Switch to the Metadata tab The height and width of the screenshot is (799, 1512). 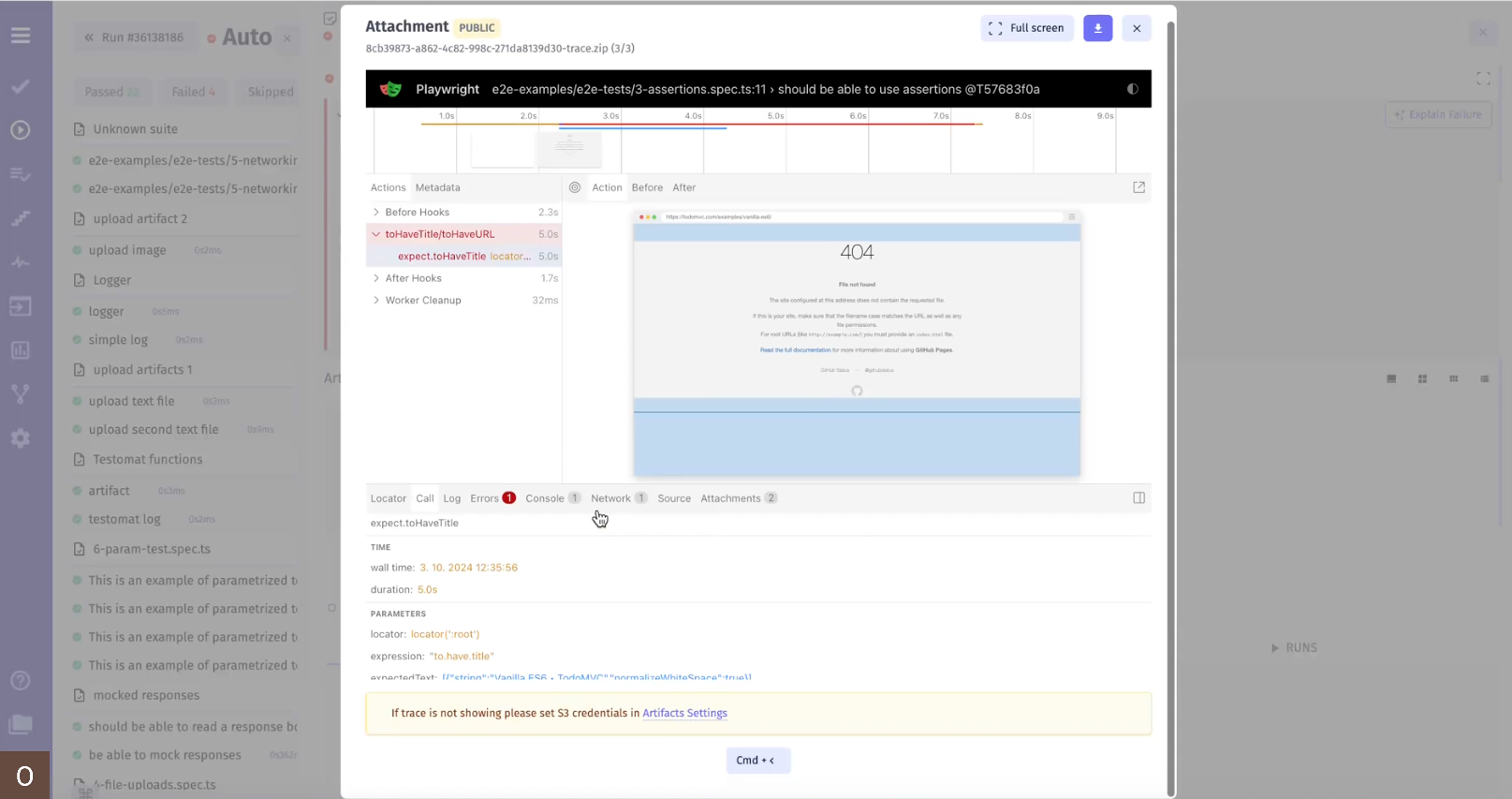pos(437,187)
